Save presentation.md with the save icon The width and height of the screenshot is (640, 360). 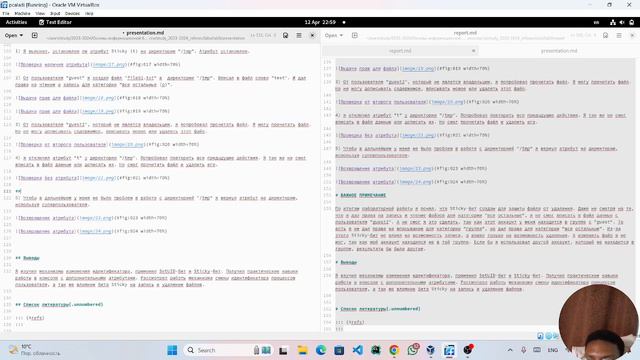(285, 36)
